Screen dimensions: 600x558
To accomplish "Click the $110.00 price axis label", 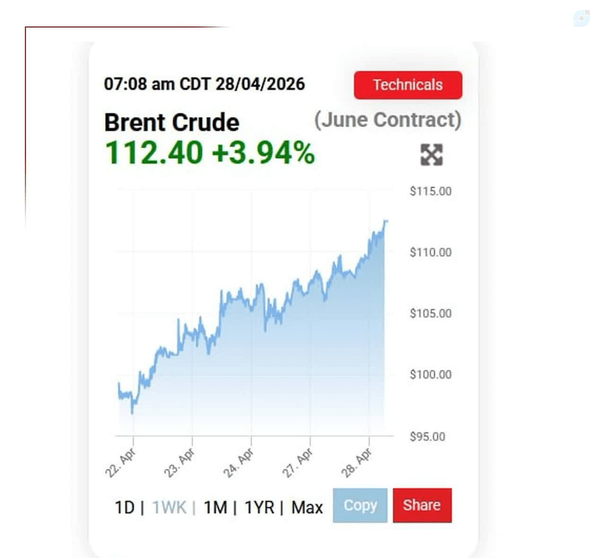I will pos(430,252).
